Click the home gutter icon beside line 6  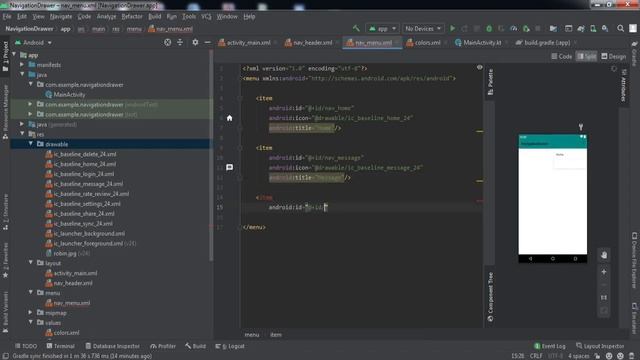pos(229,118)
